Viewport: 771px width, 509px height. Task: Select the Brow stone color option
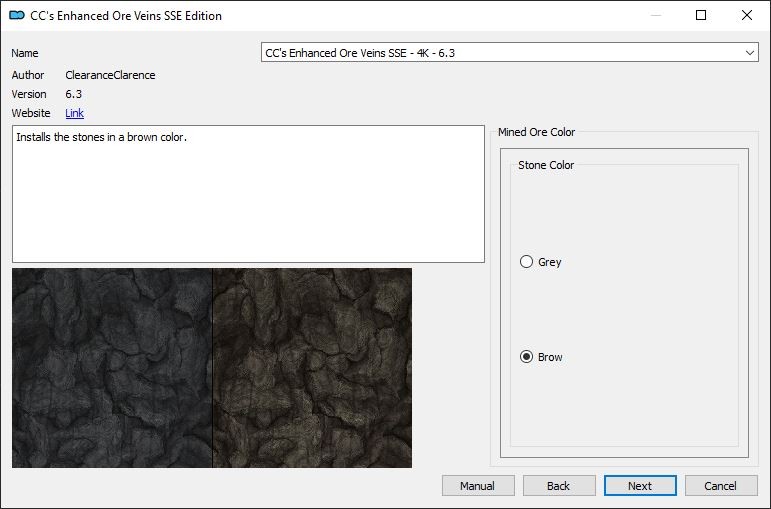pyautogui.click(x=541, y=357)
